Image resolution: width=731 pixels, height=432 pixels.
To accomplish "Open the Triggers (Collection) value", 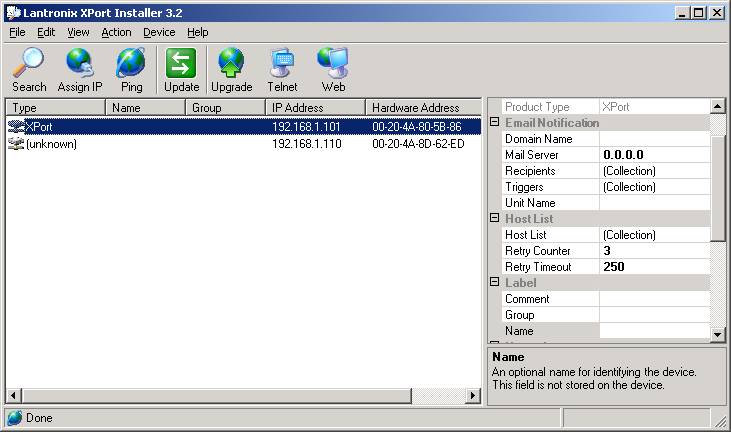I will click(x=655, y=187).
